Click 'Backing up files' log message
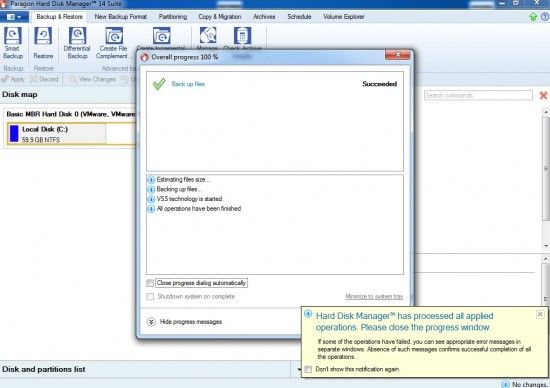The width and height of the screenshot is (550, 388). (x=179, y=189)
